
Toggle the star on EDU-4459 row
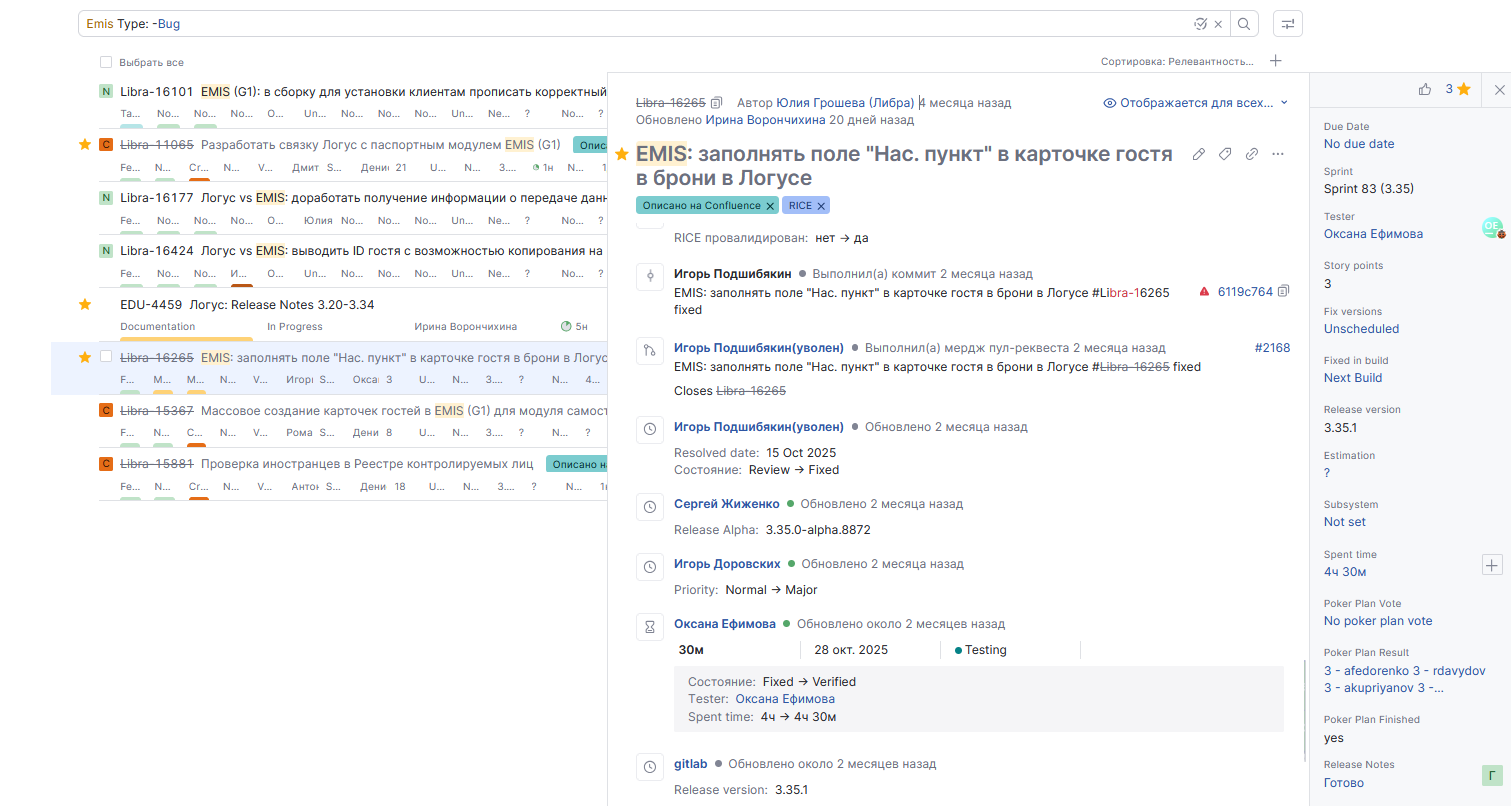click(85, 304)
